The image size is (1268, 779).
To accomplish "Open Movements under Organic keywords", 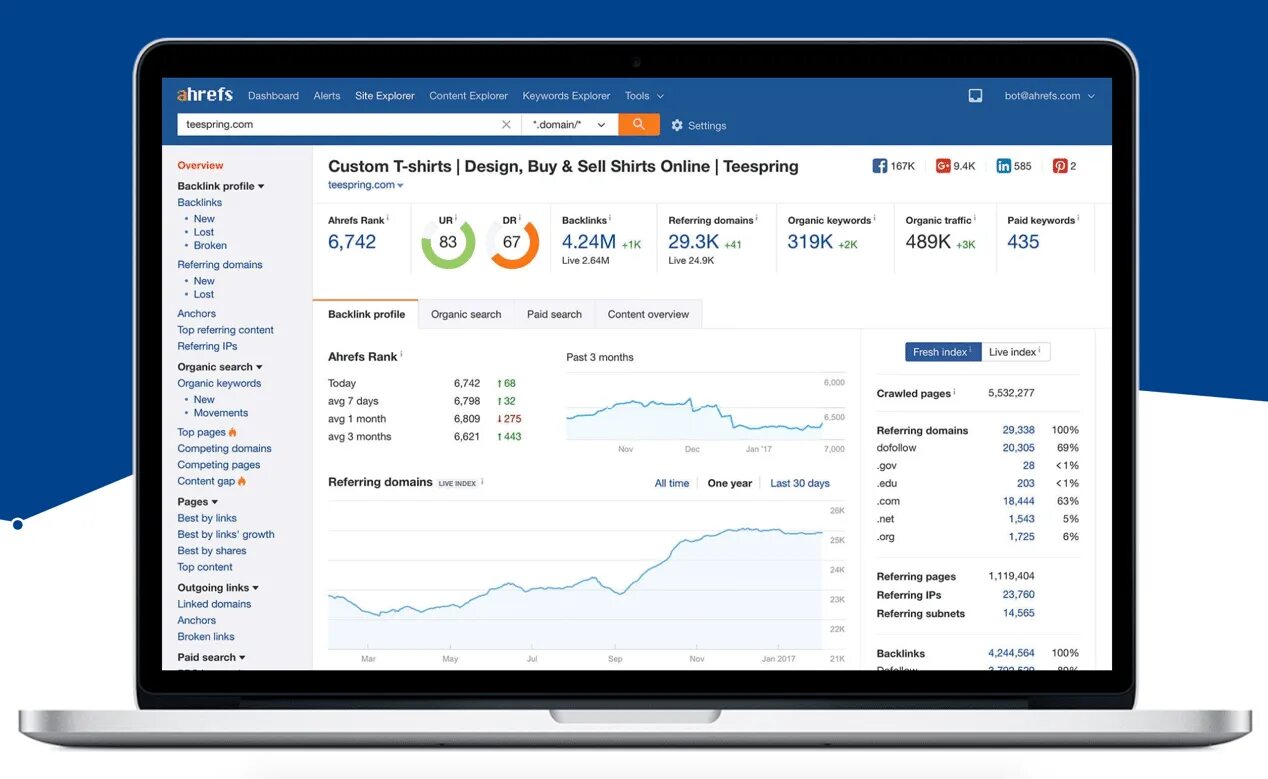I will (x=221, y=412).
